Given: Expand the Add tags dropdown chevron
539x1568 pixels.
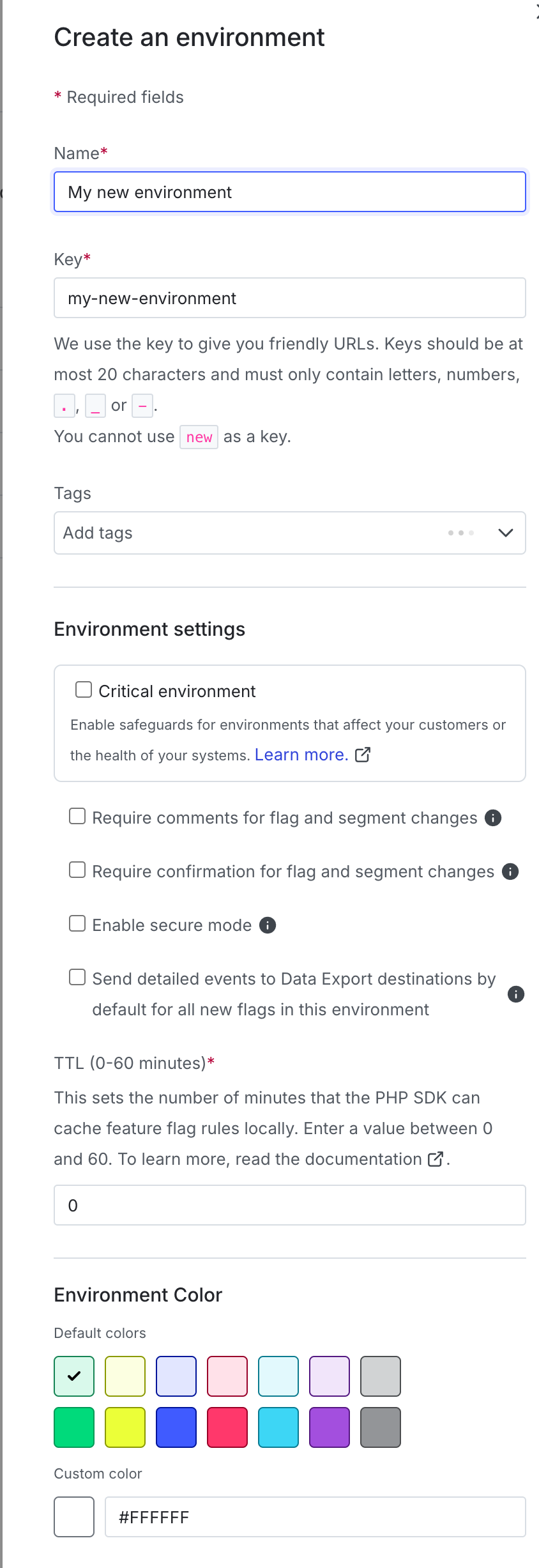Looking at the screenshot, I should [506, 533].
